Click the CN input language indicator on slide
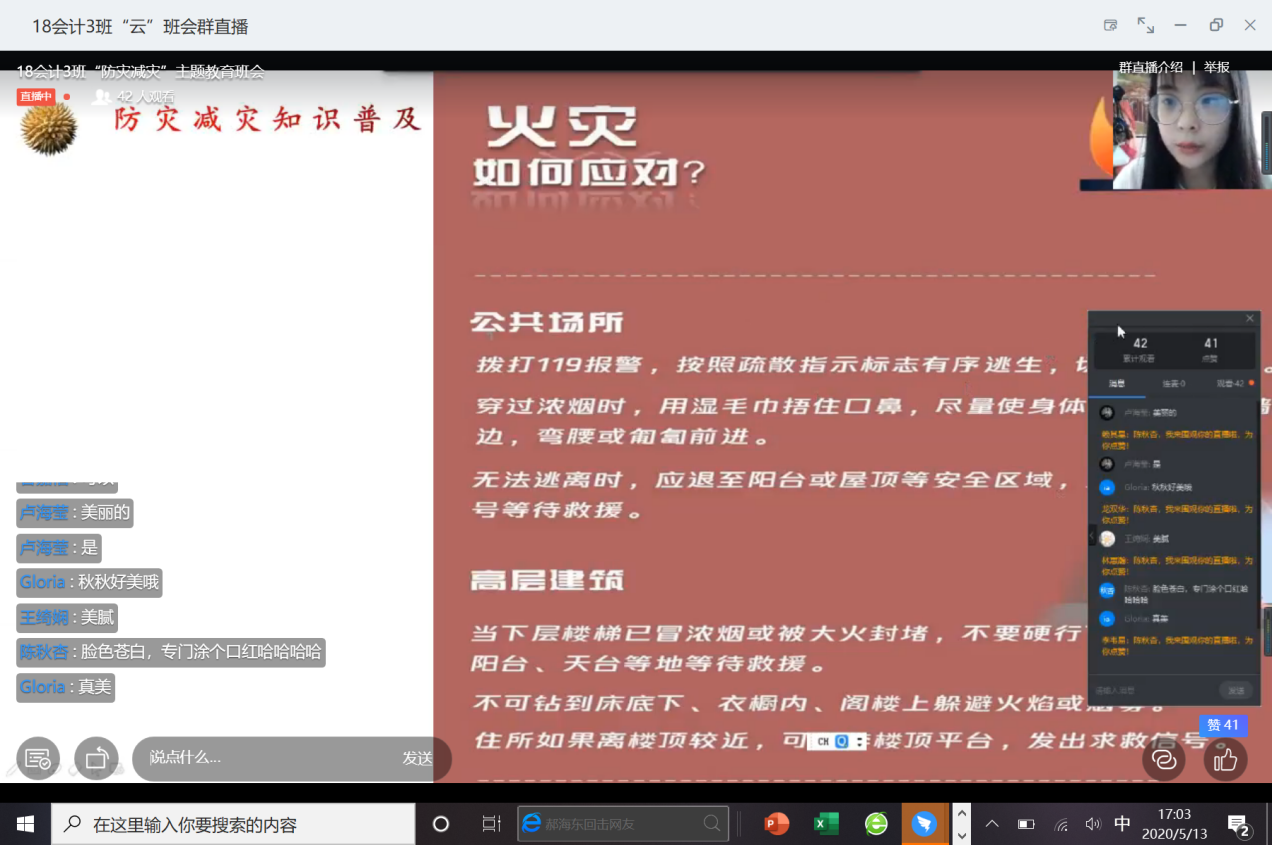This screenshot has height=845, width=1272. click(x=823, y=741)
